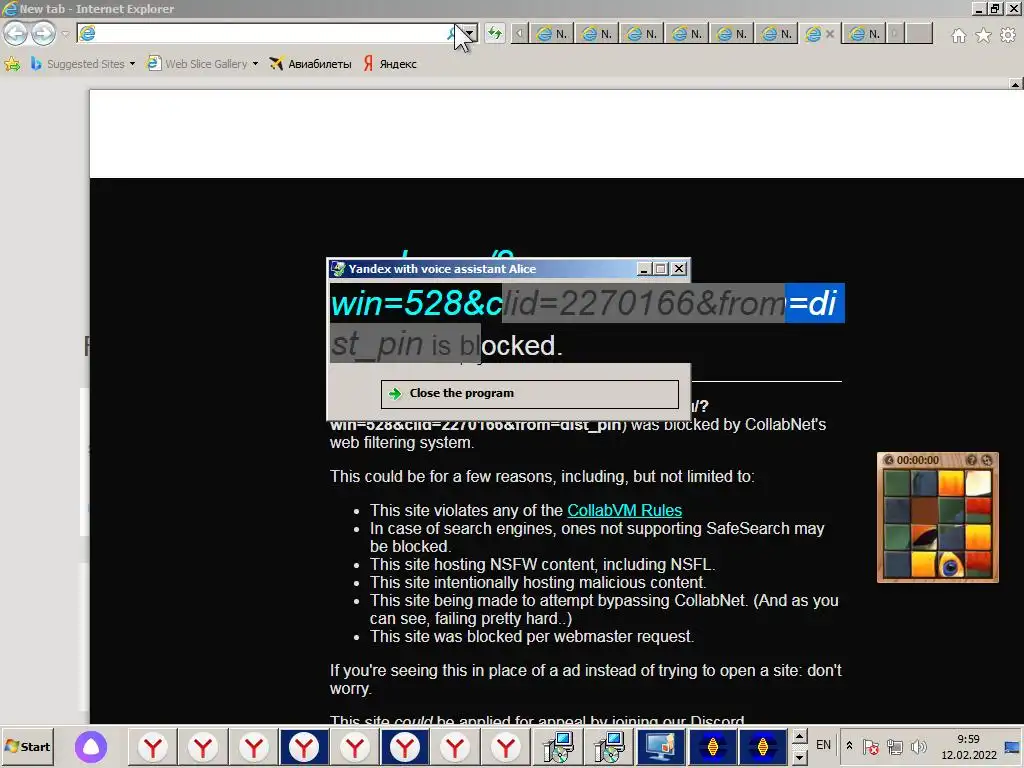Open volume speaker tray icon

pyautogui.click(x=918, y=746)
